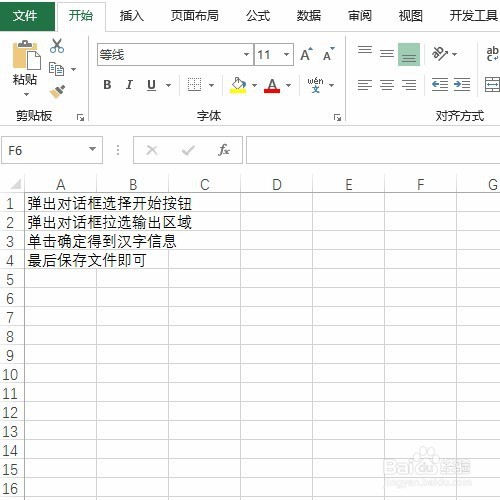Click cell with 弹出对话框选择开始按钮
500x500 pixels.
coord(61,203)
